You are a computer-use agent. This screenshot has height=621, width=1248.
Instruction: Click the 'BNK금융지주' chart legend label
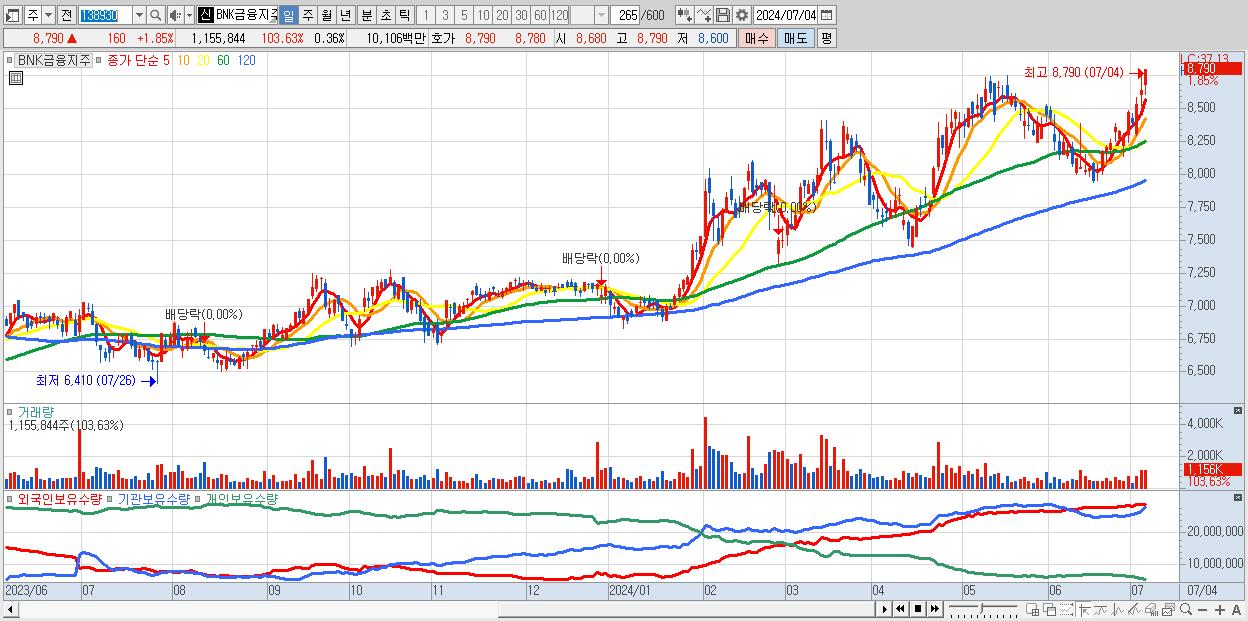(54, 60)
